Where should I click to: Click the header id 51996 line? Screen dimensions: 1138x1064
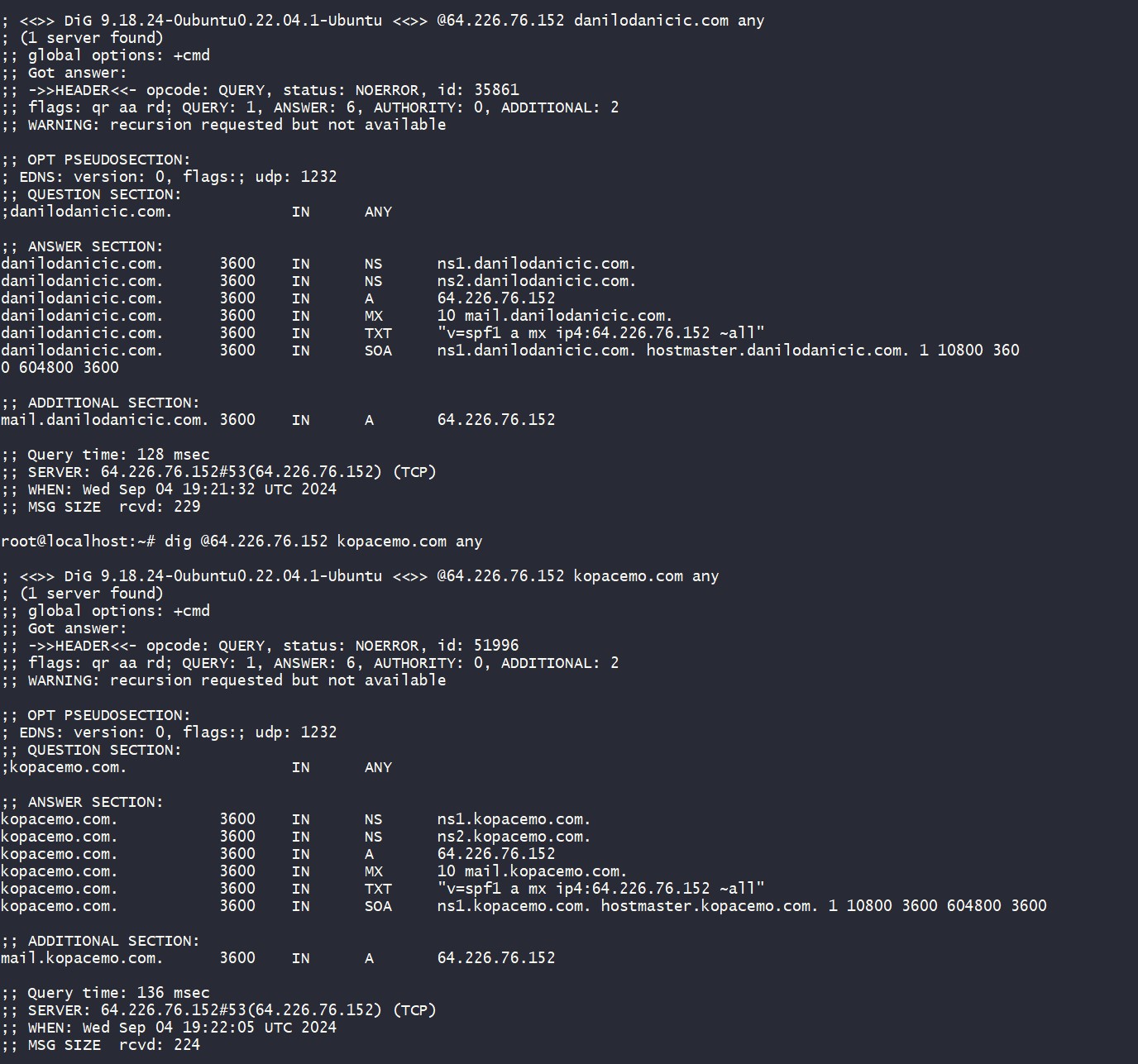(x=261, y=646)
